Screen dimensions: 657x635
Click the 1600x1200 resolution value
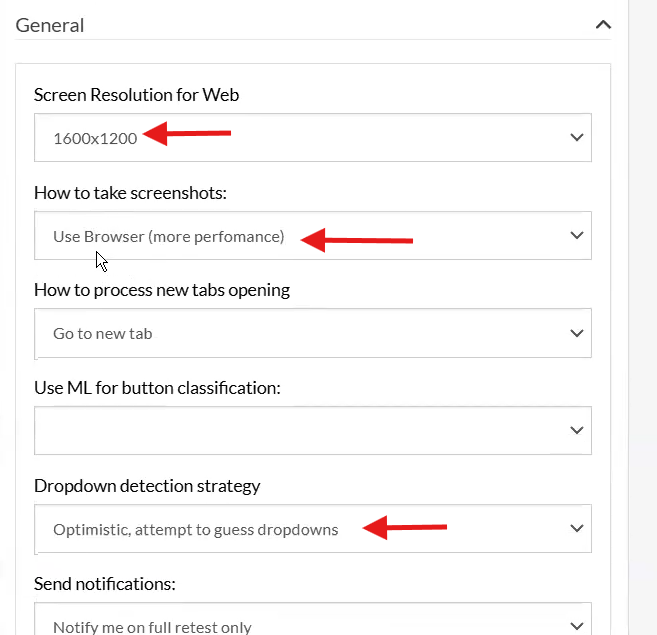[x=95, y=139]
